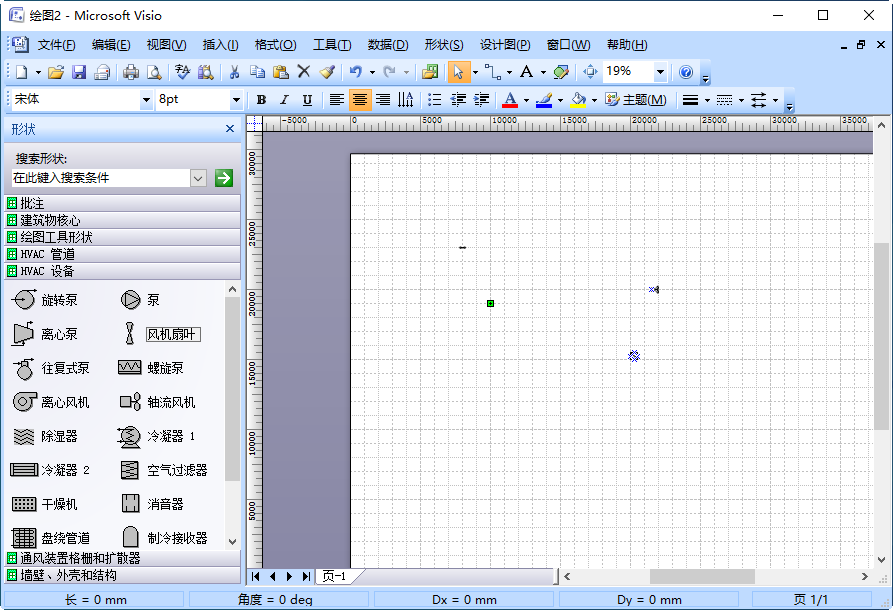893x610 pixels.
Task: Expand the 通风装置格栅和扩散器 stencil
Action: pos(122,558)
